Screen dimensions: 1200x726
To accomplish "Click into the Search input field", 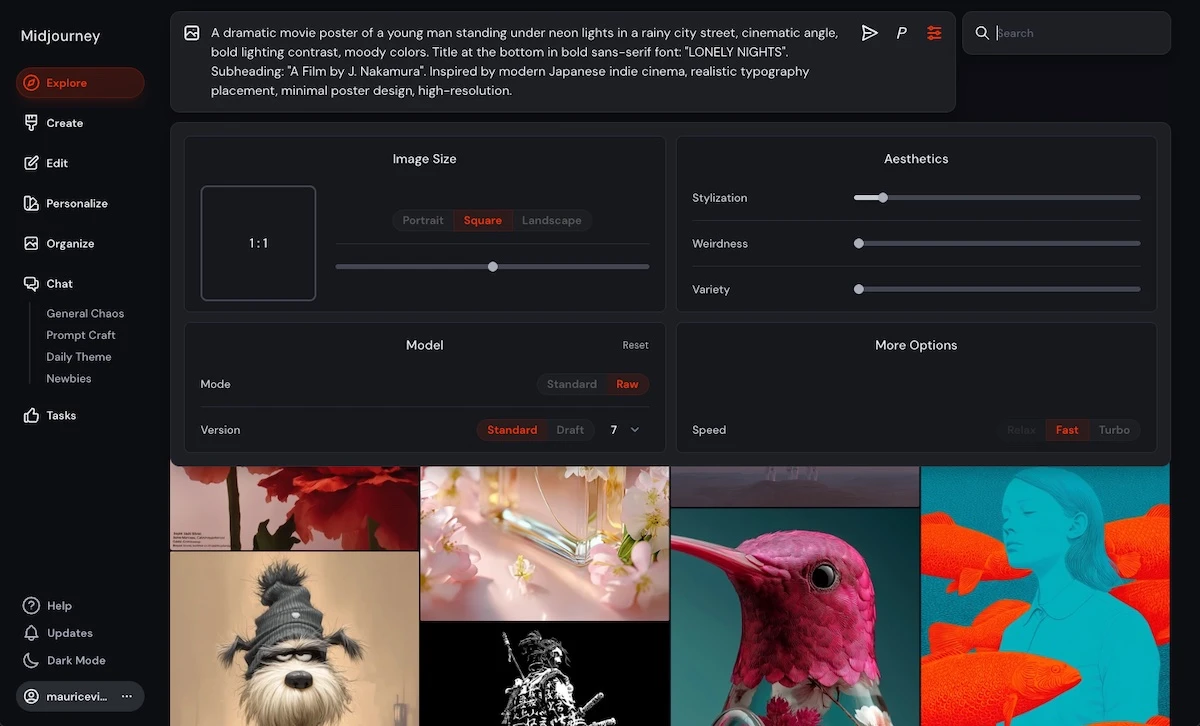I will coord(1076,33).
